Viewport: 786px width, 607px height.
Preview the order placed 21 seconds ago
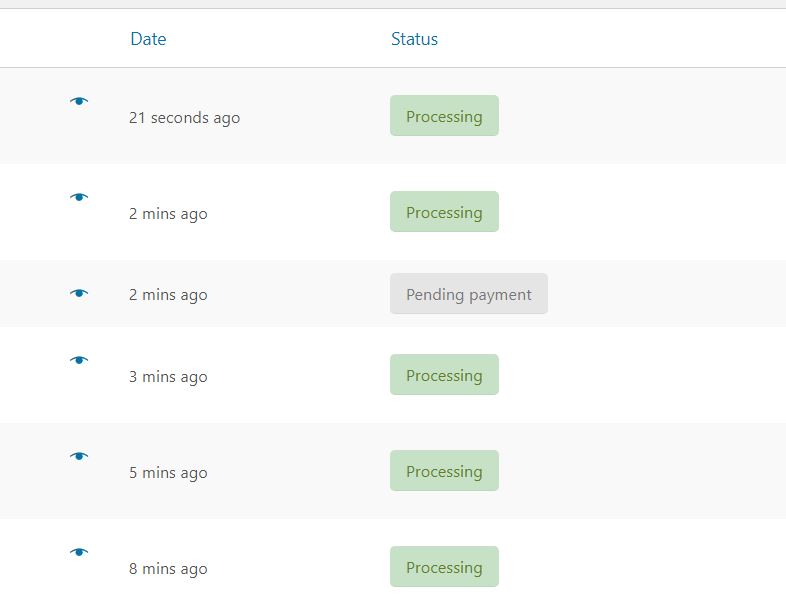point(79,101)
